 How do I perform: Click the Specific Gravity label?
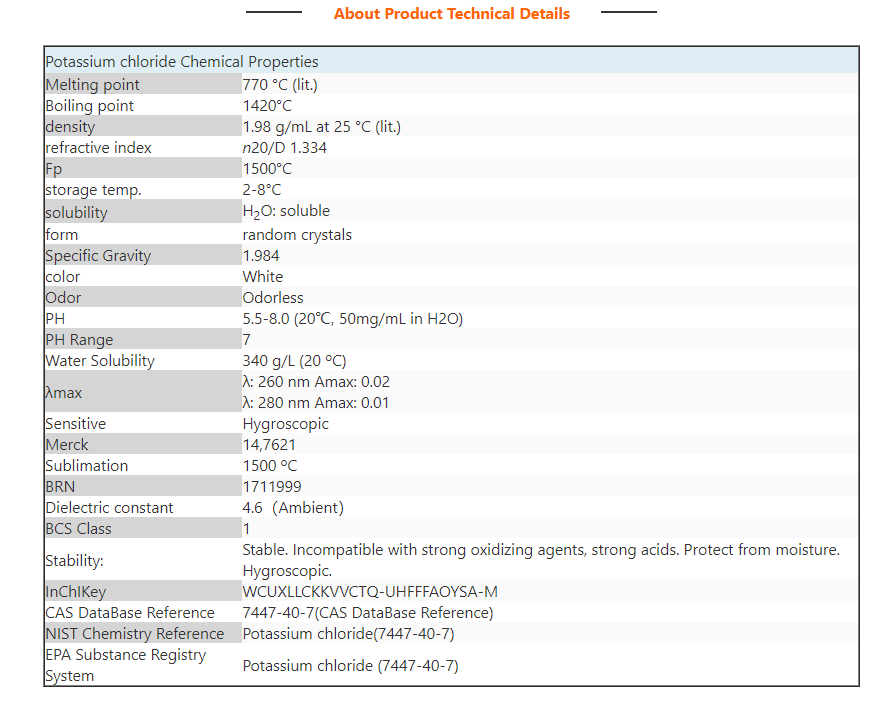click(98, 256)
